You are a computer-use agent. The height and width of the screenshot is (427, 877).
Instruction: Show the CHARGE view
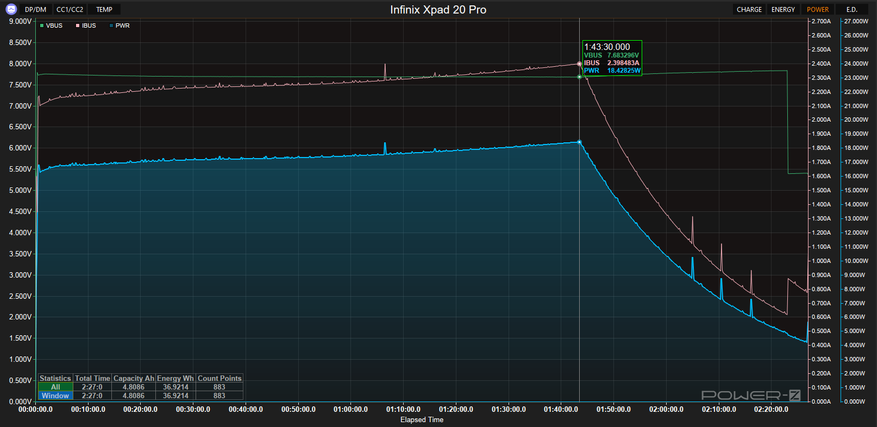coord(749,9)
